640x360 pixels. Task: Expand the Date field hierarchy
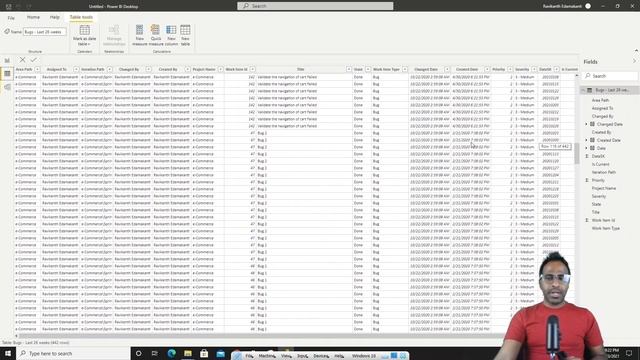(x=587, y=148)
